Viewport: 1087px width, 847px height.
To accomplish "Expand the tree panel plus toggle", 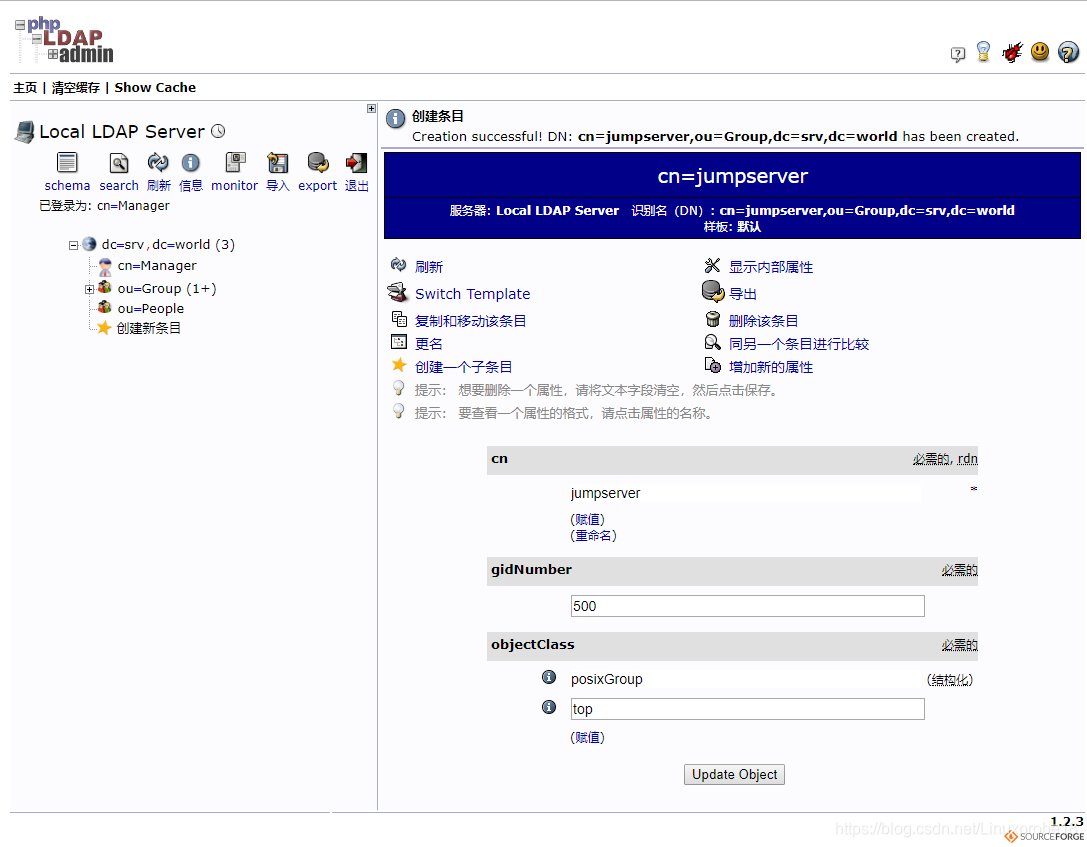I will (x=372, y=109).
